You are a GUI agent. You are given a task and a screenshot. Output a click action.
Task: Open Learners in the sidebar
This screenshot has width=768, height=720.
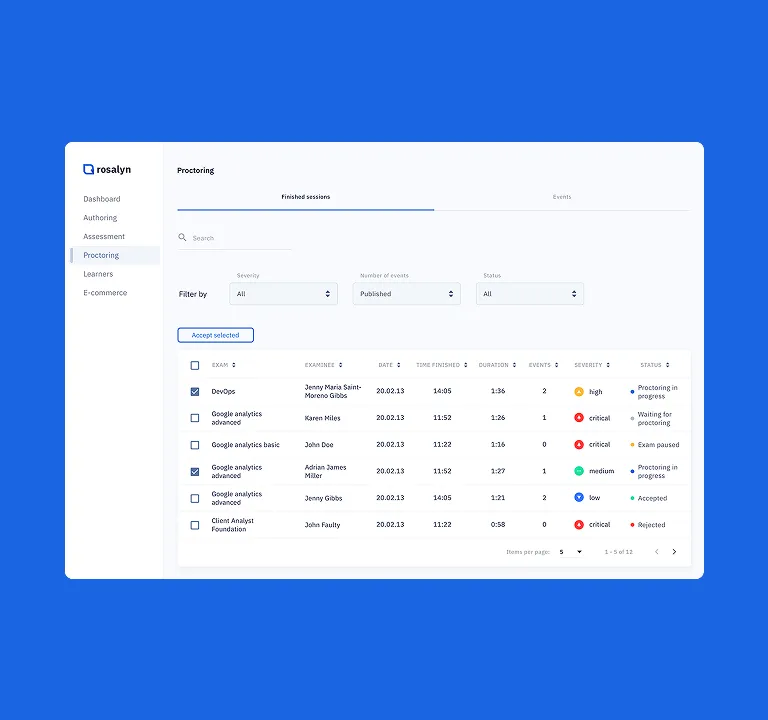(98, 274)
